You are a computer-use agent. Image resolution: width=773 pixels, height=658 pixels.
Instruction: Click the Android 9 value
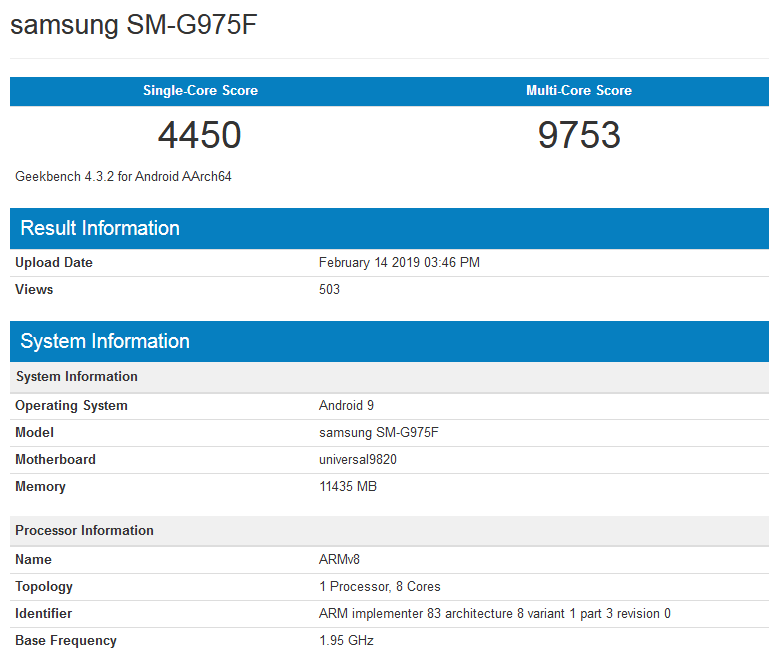pos(347,406)
